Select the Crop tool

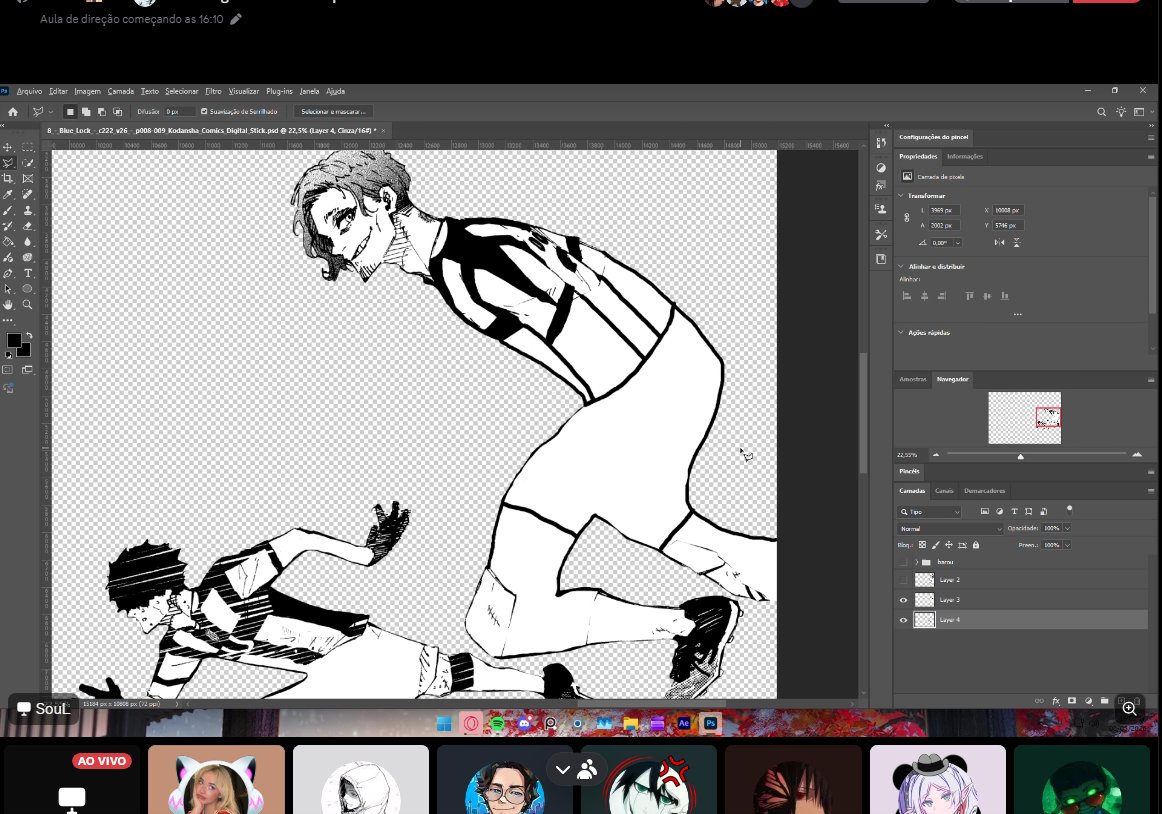click(x=8, y=179)
